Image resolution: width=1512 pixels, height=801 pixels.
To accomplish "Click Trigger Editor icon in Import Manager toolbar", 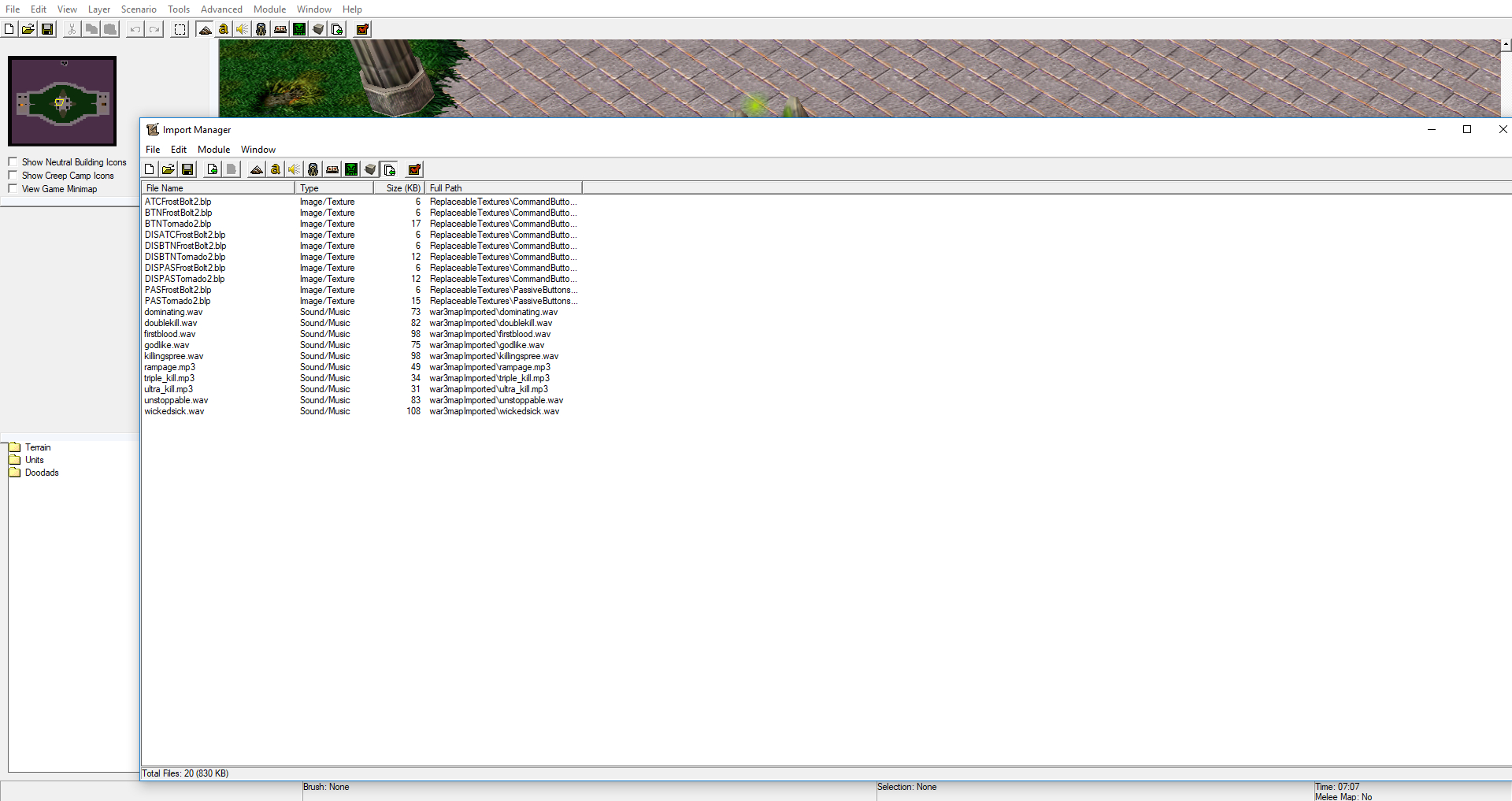I will 276,169.
